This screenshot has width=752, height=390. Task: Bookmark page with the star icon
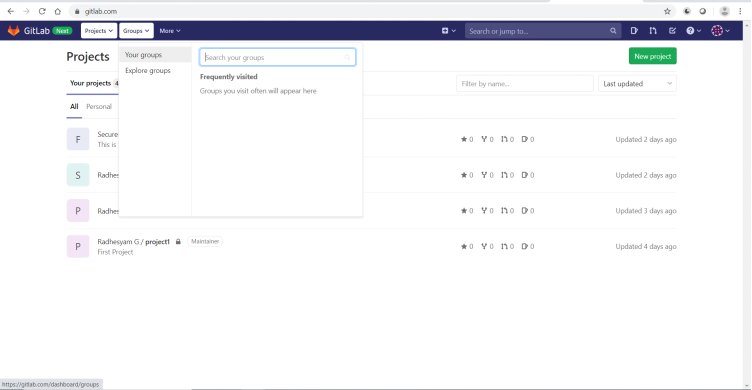(x=667, y=11)
